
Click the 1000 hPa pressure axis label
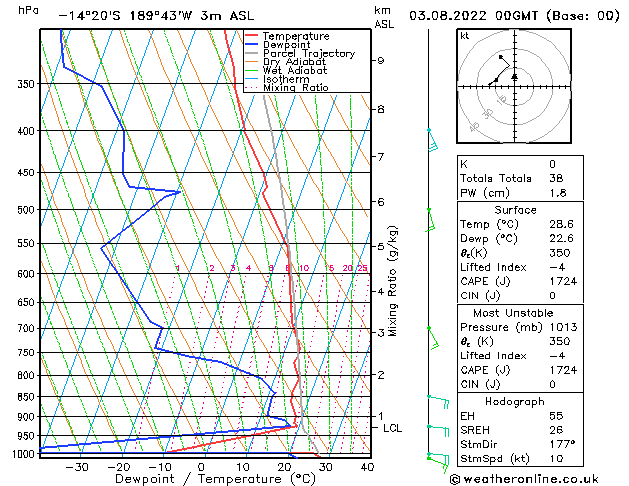[23, 454]
